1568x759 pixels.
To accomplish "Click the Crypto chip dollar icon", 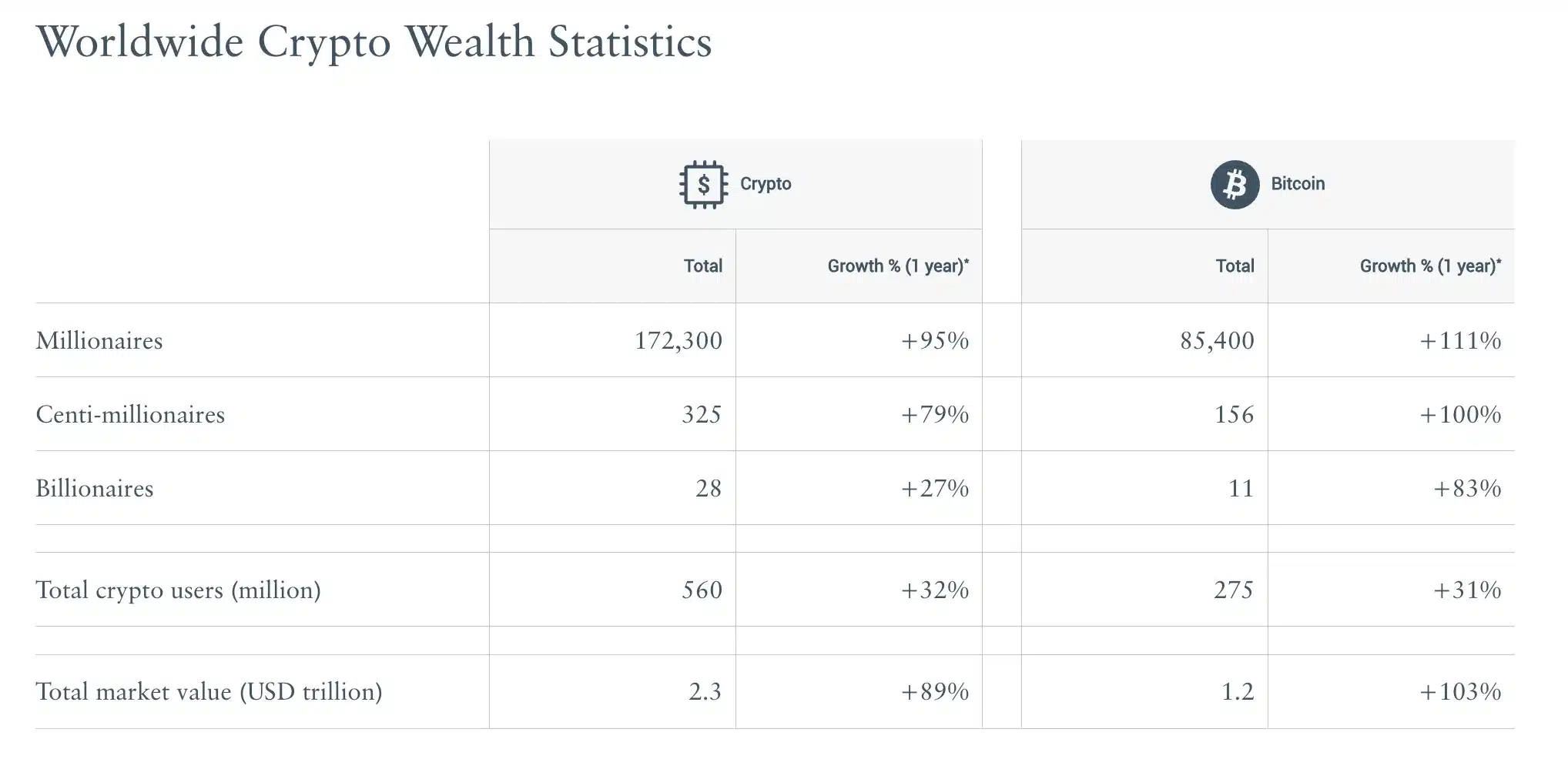I will (703, 185).
